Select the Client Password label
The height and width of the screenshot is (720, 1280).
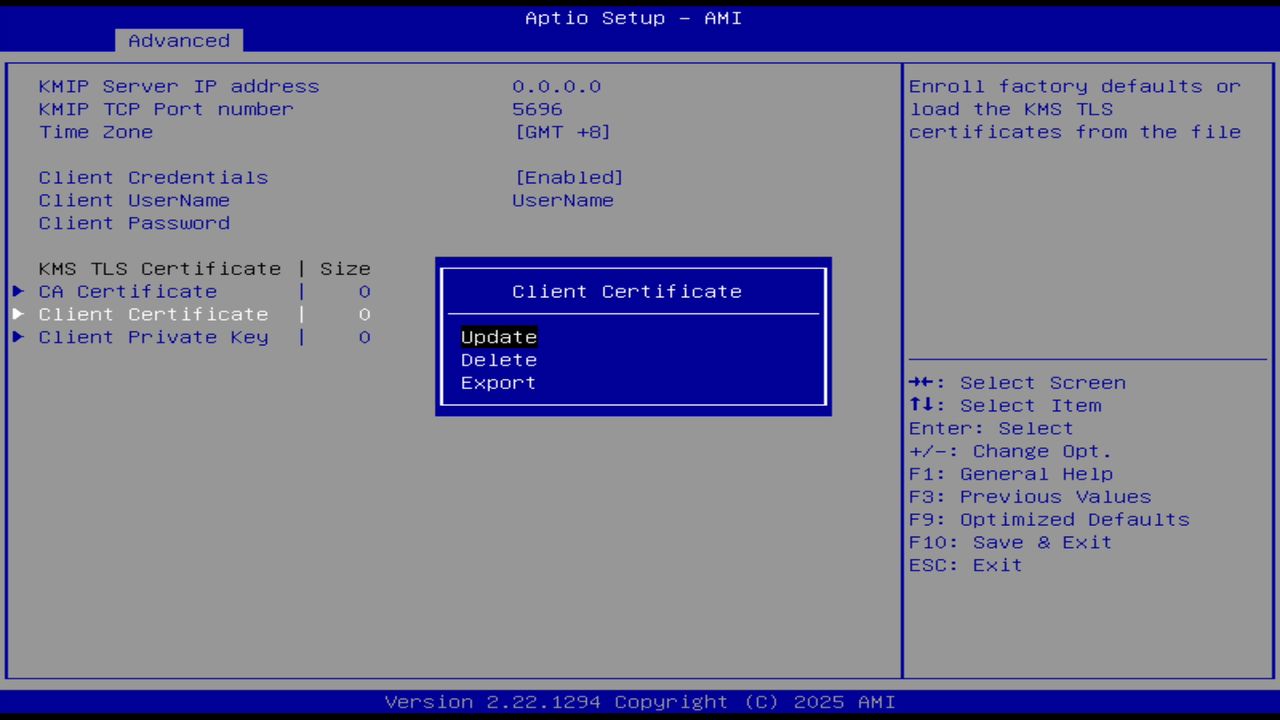[x=134, y=223]
